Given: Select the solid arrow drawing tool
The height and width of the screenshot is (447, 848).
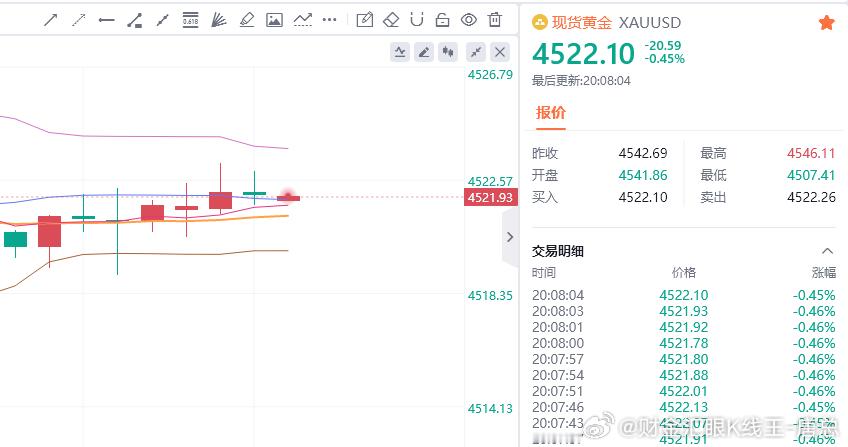Looking at the screenshot, I should pos(51,21).
